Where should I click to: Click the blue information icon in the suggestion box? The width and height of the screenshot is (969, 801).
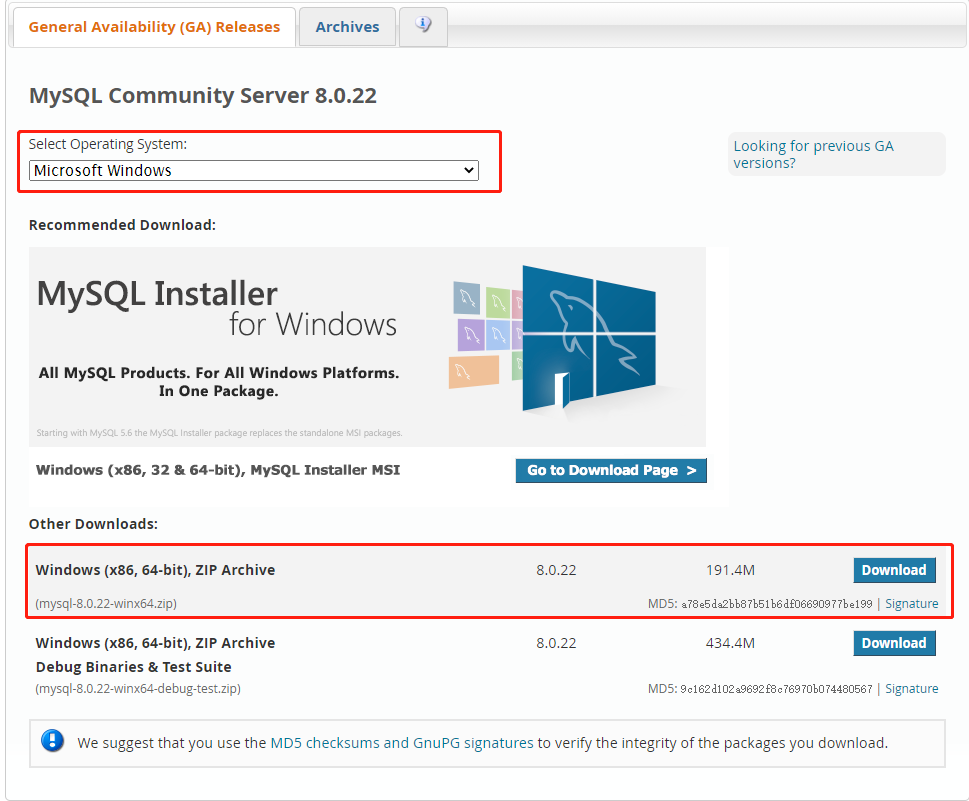click(x=52, y=741)
